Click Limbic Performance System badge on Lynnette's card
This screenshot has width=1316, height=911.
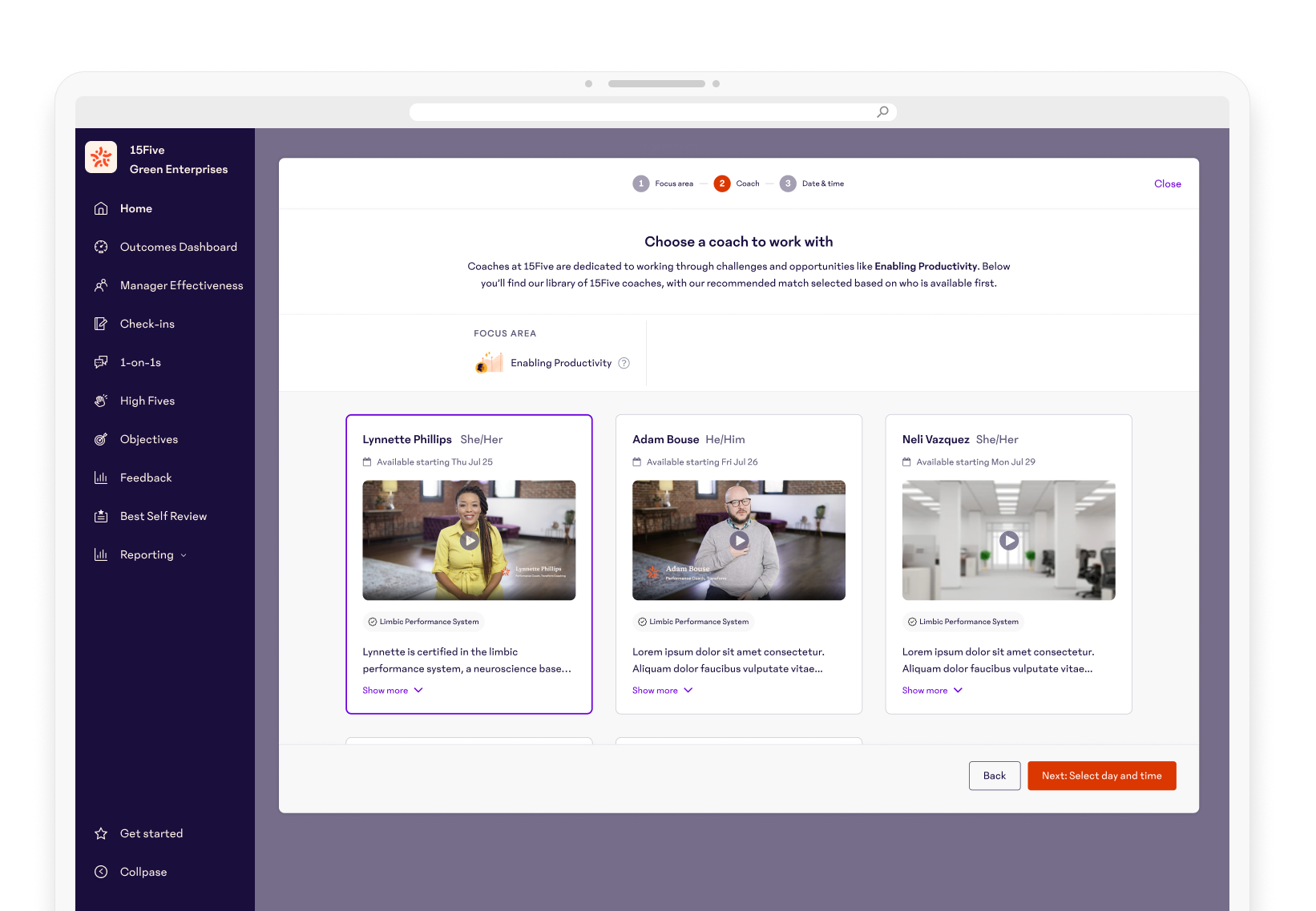point(423,622)
